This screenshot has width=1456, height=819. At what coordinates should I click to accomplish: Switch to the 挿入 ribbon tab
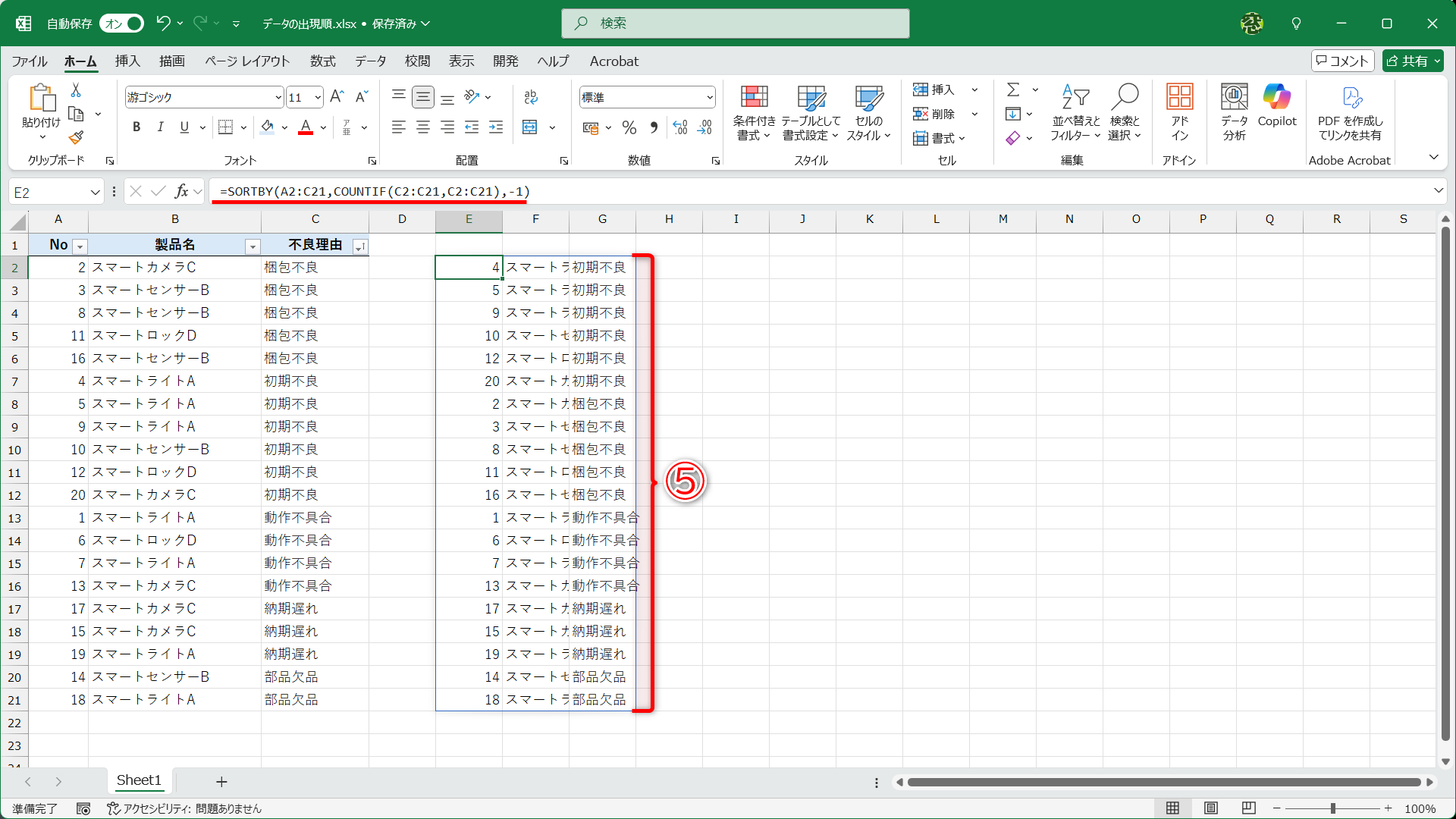127,61
